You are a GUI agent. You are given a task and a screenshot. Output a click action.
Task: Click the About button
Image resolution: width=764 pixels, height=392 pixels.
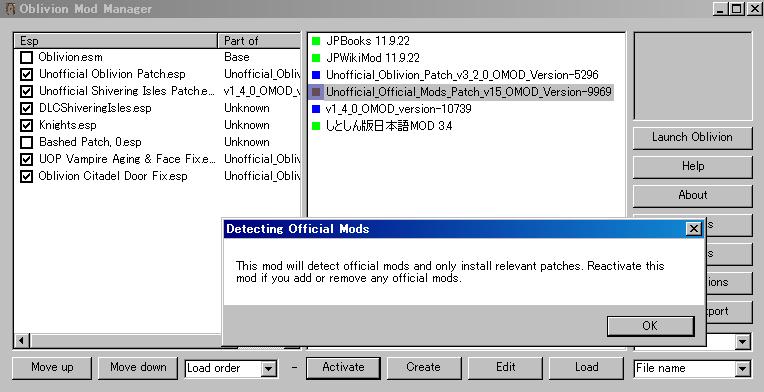[692, 195]
